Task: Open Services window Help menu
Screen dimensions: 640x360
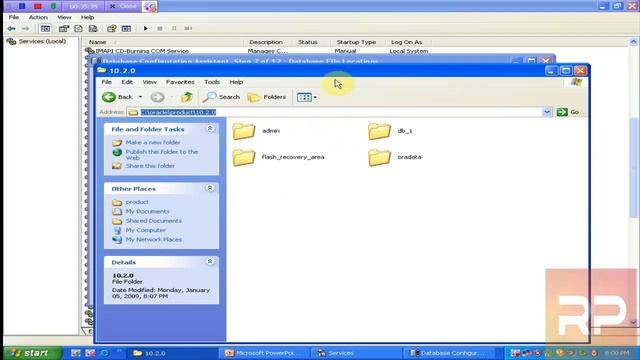Action: [87, 18]
